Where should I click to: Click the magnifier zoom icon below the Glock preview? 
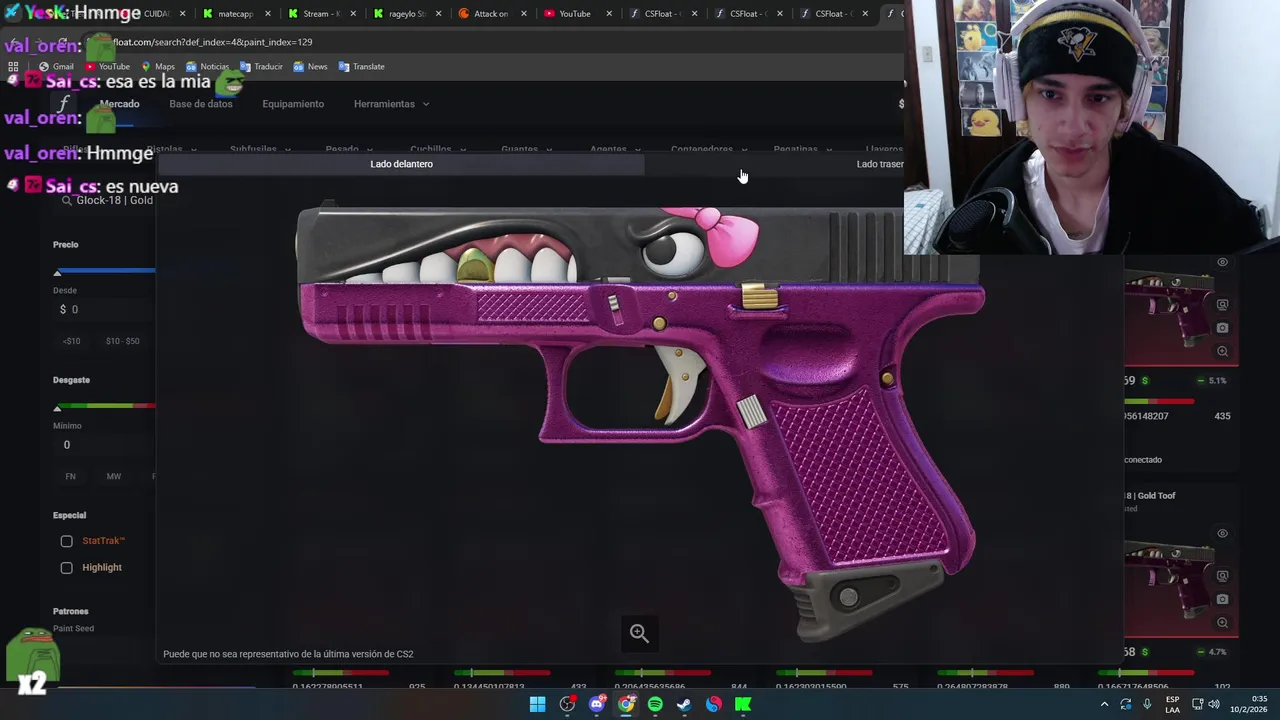(639, 633)
